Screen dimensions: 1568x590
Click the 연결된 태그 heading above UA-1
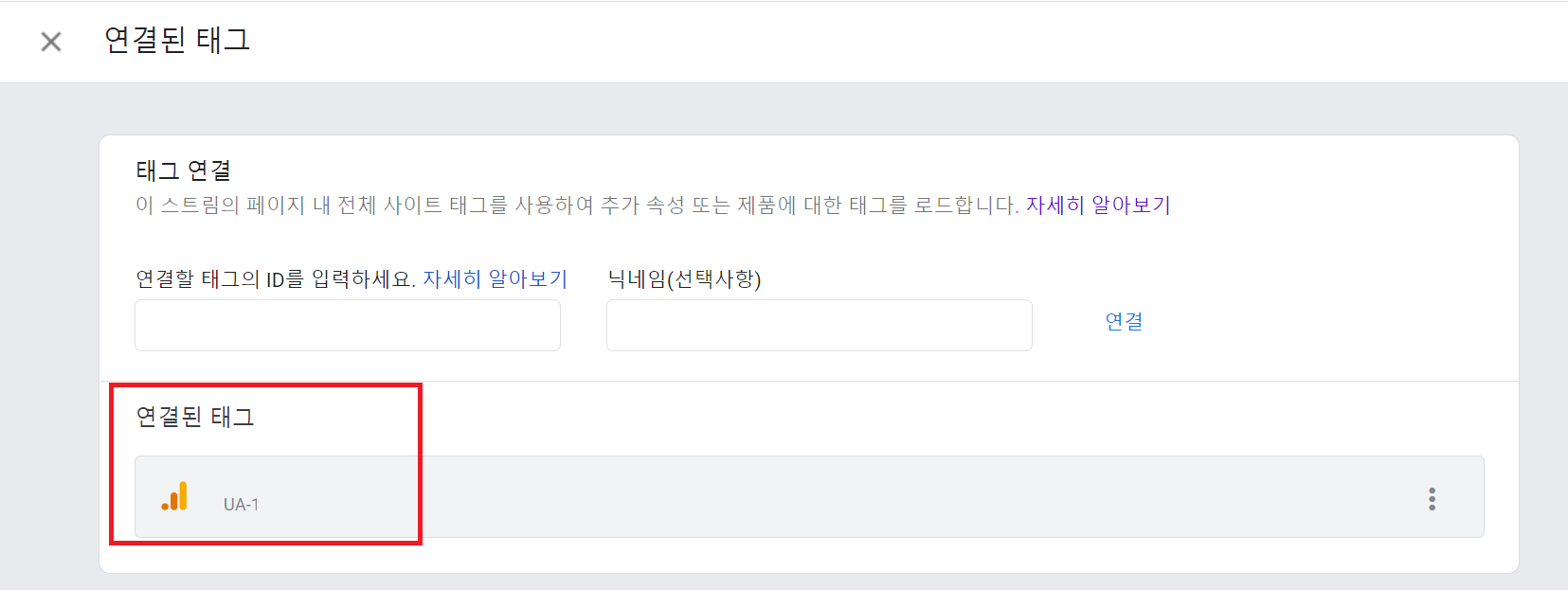(x=195, y=417)
